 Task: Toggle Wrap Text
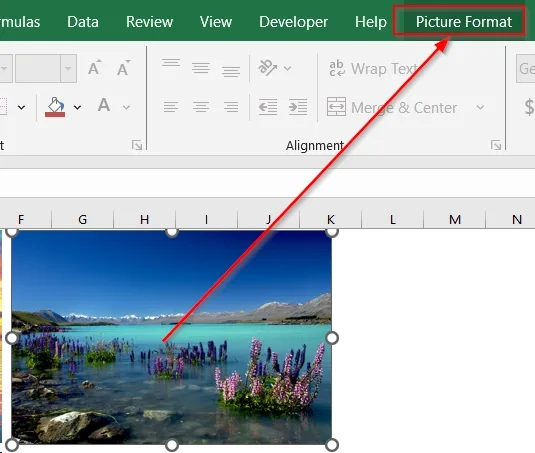tap(373, 68)
